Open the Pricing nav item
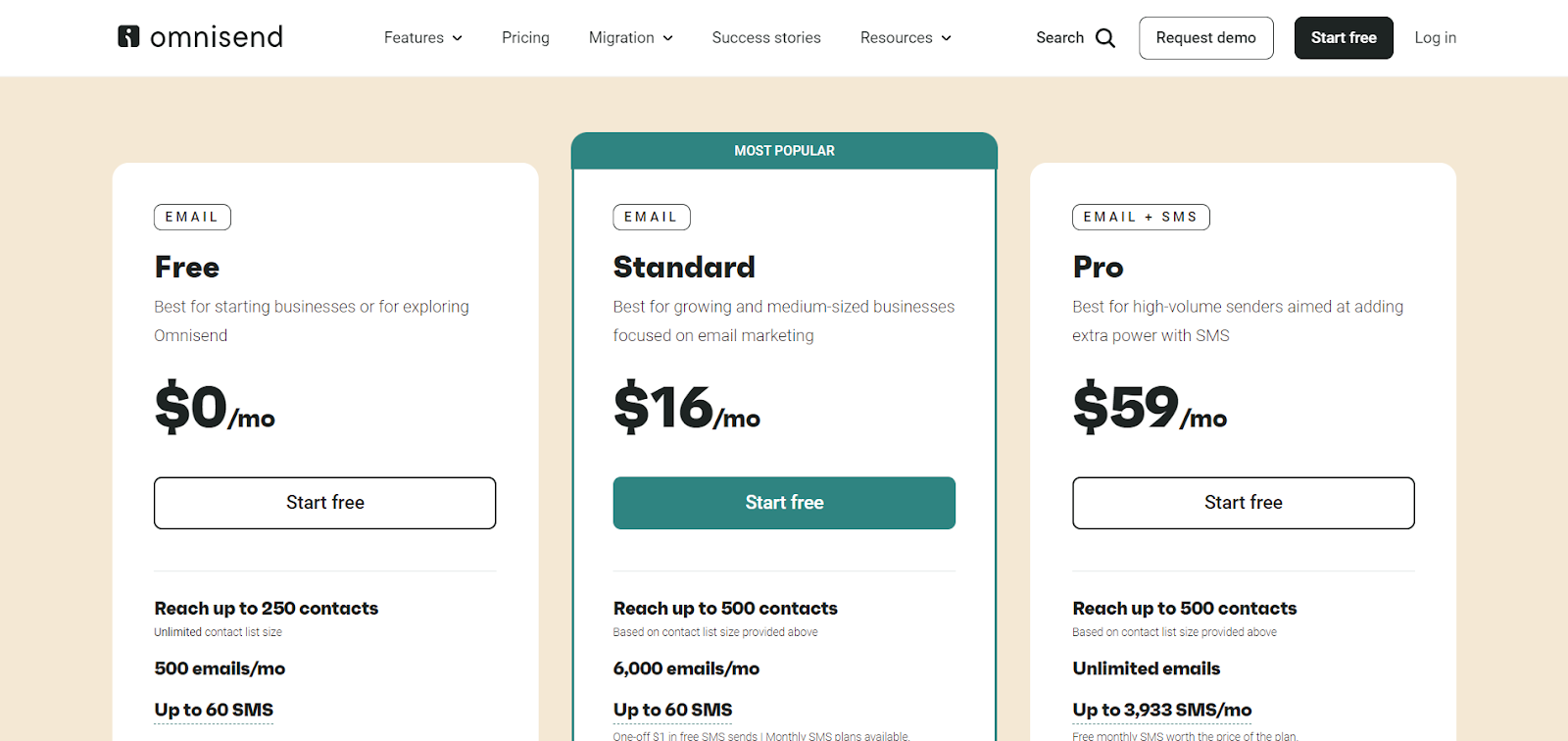1568x741 pixels. point(525,38)
